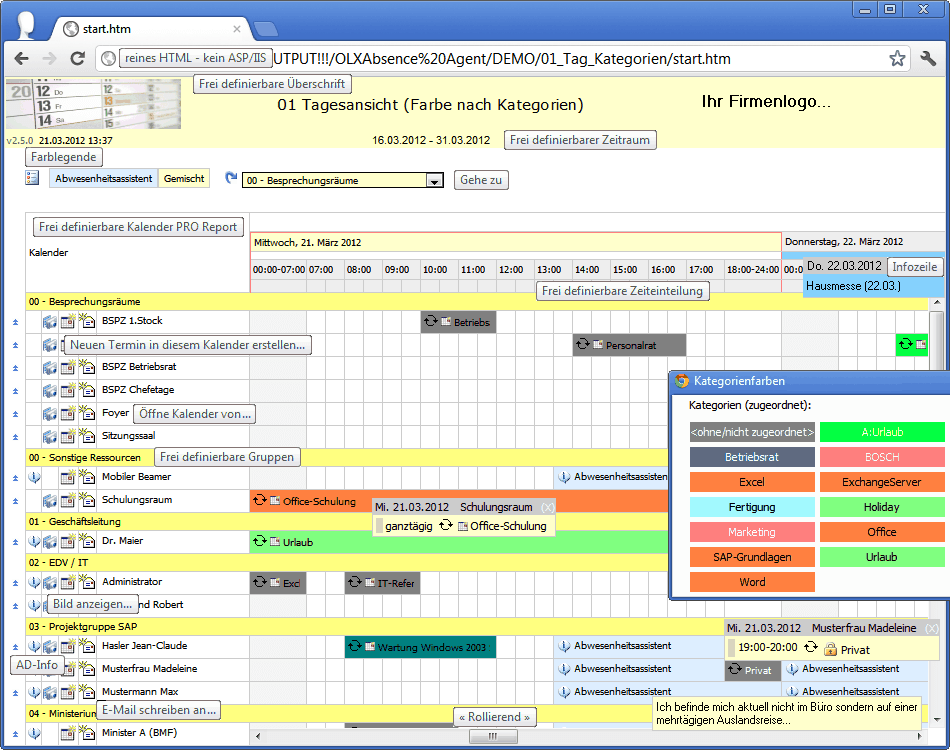950x750 pixels.
Task: Click the Wartung Windows 2003 appointment
Action: coord(420,647)
